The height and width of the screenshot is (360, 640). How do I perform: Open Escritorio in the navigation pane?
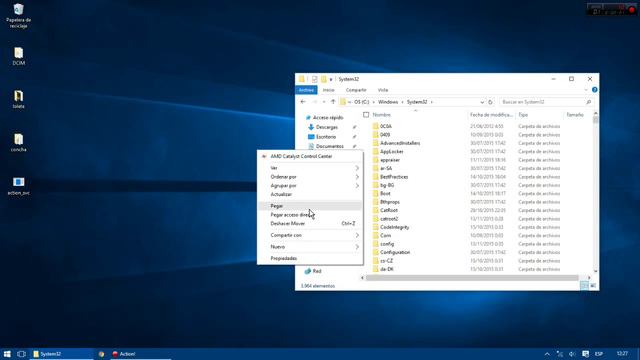coord(326,137)
